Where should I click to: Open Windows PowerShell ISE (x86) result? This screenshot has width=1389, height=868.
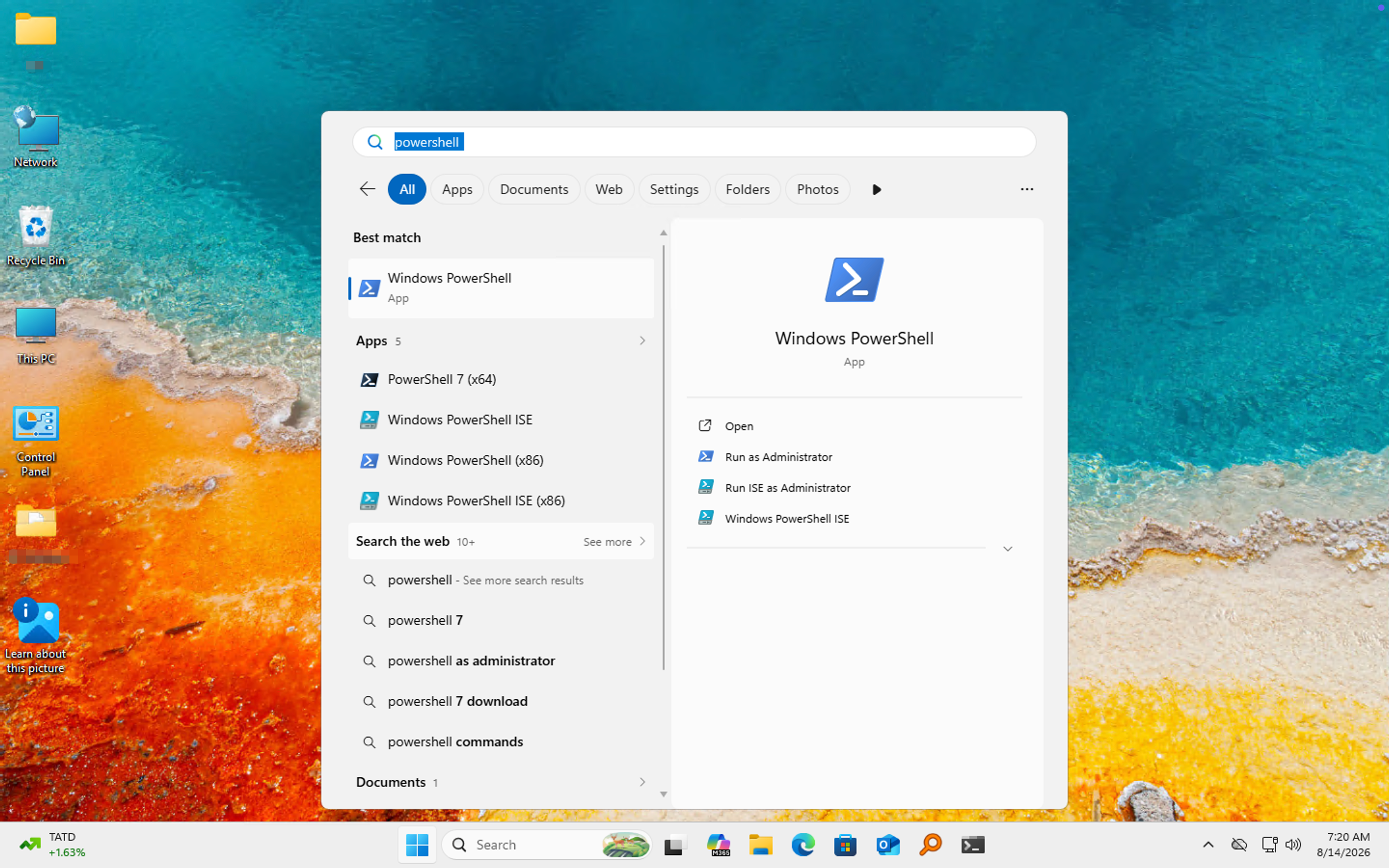pyautogui.click(x=501, y=501)
